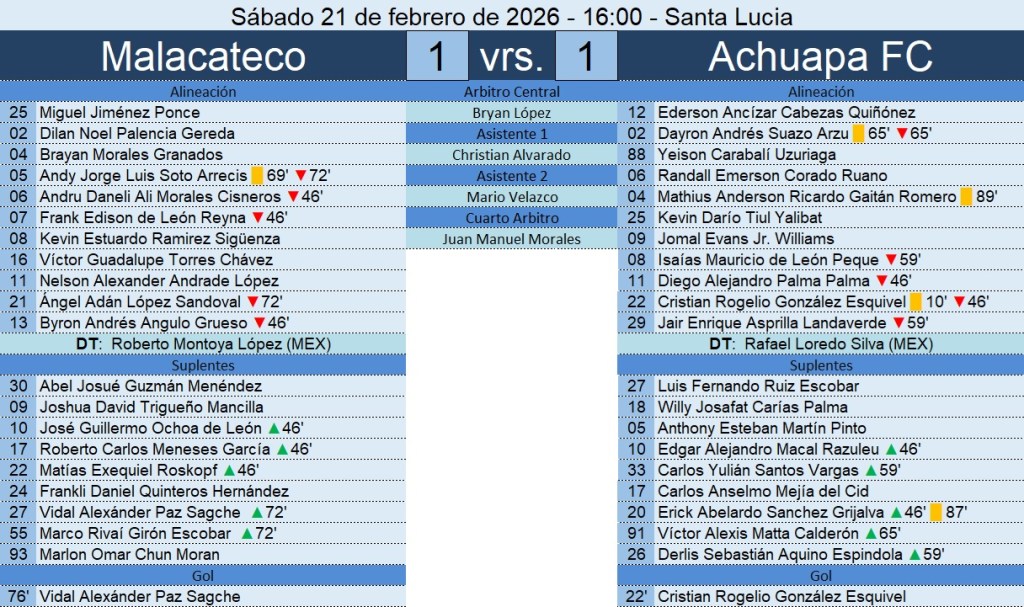Click referee name Bryan López
This screenshot has width=1024, height=607.
pyautogui.click(x=512, y=113)
